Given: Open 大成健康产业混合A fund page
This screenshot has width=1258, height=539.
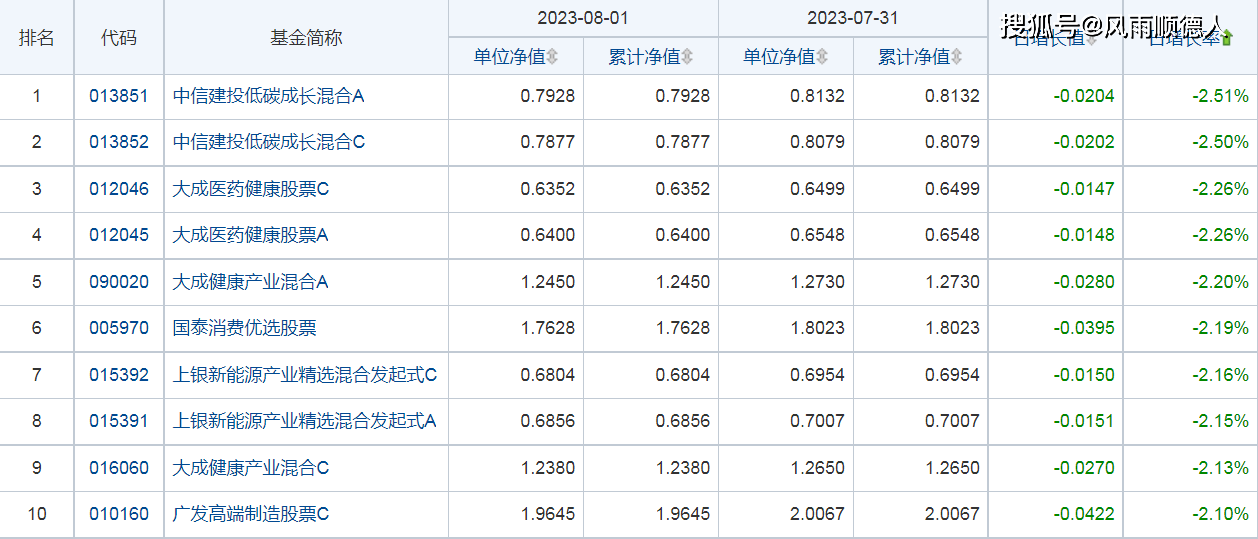Looking at the screenshot, I should tap(251, 282).
